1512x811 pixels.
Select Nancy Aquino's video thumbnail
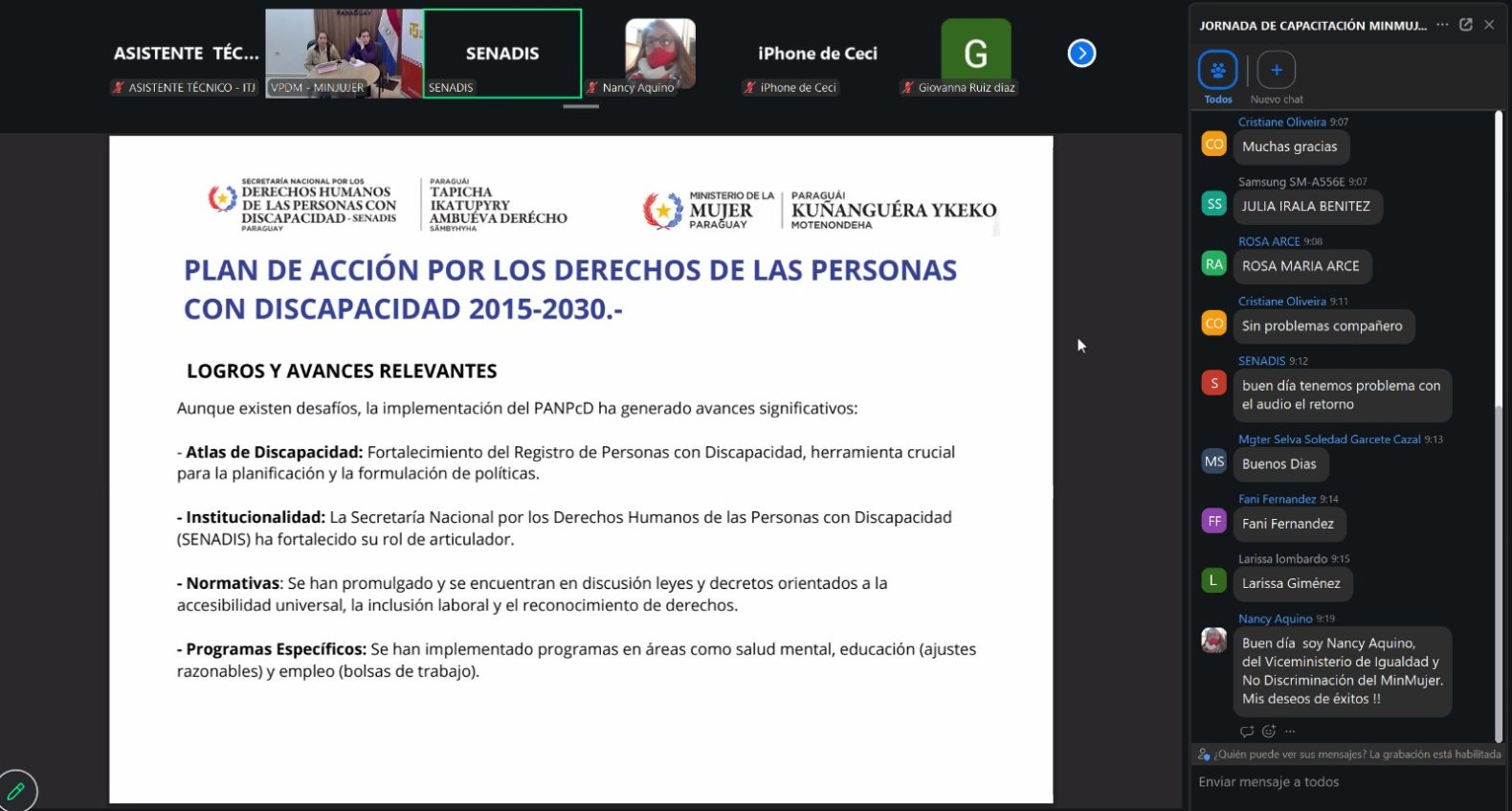click(660, 54)
